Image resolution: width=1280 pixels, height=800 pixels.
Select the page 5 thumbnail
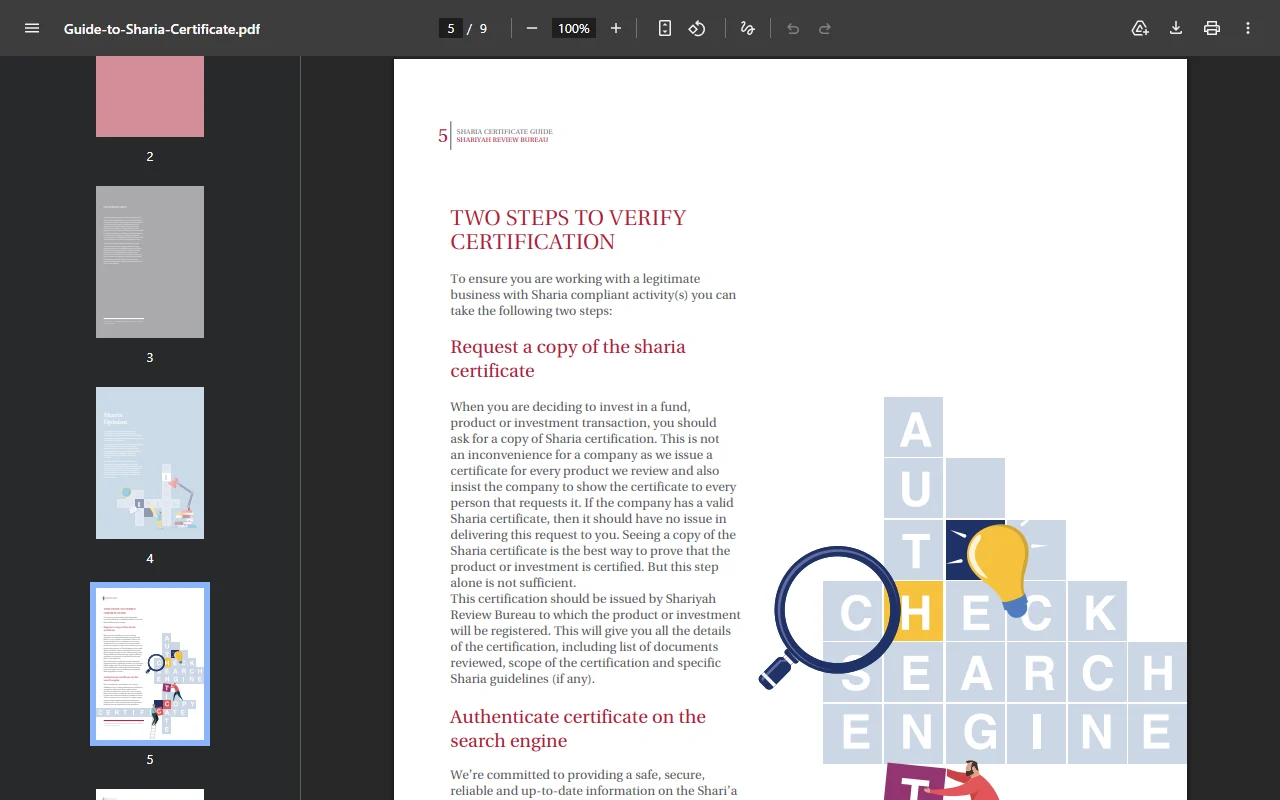pyautogui.click(x=150, y=664)
